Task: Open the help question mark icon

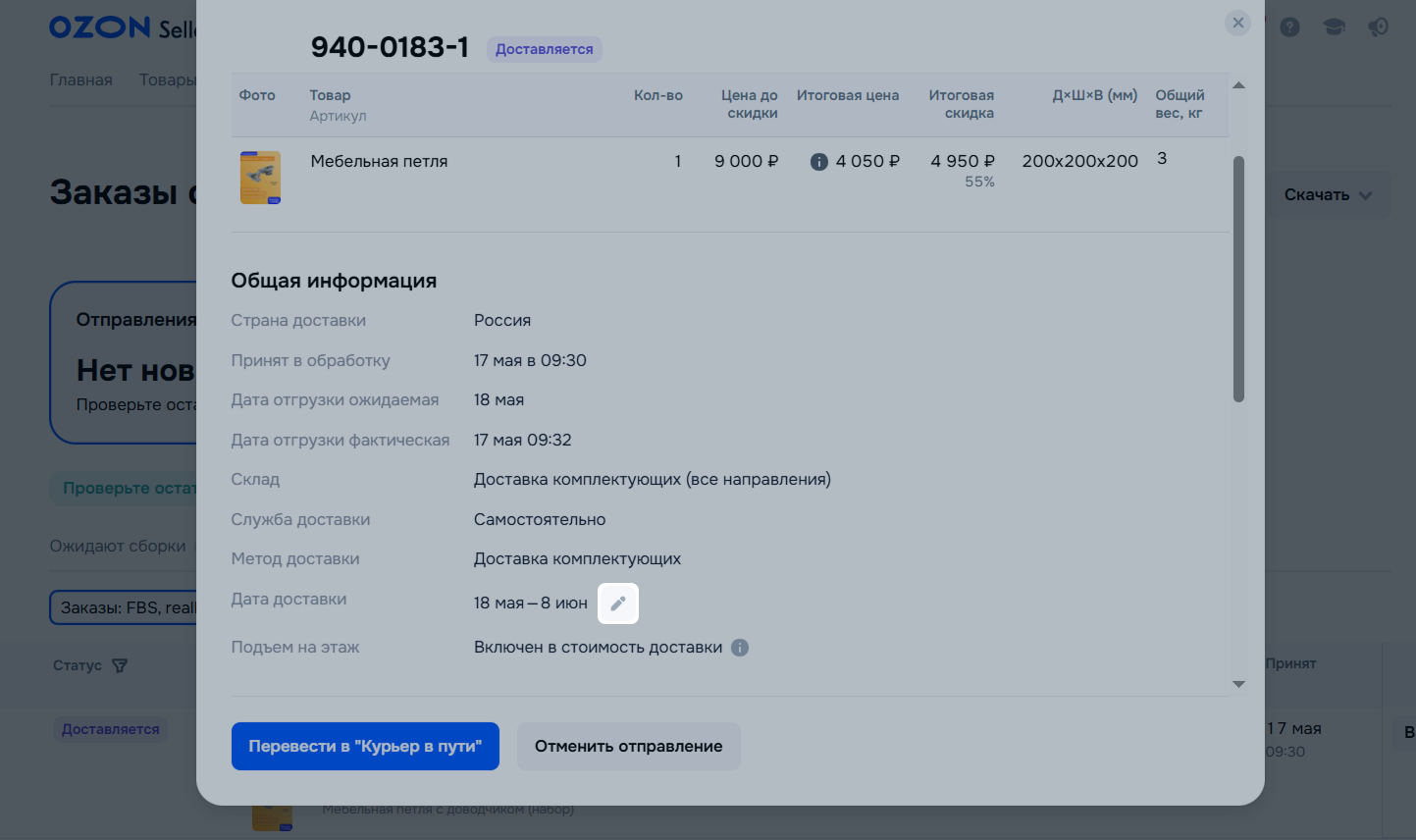Action: [x=1290, y=27]
